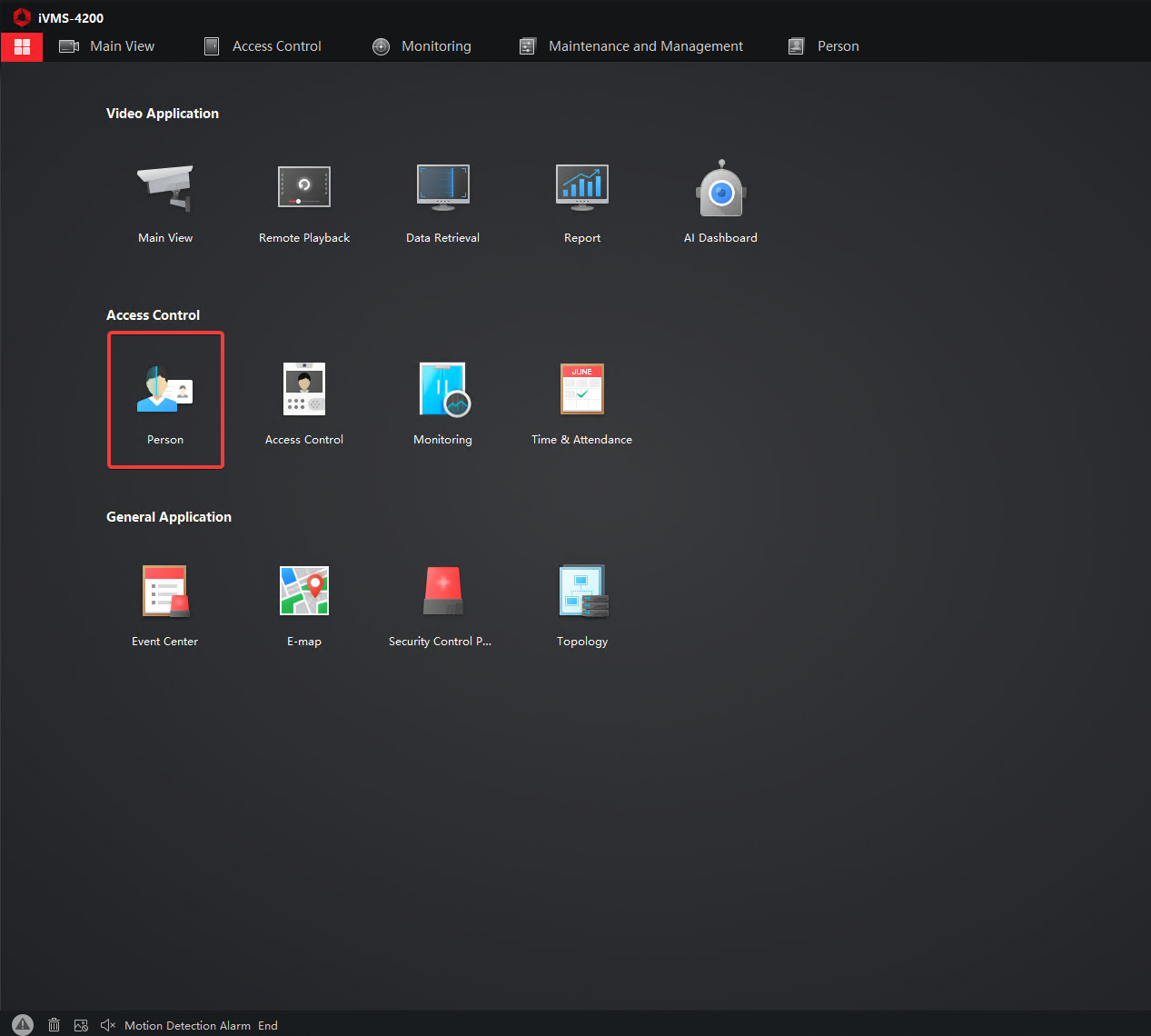Screen dimensions: 1151x1036
Task: Launch the E-map module
Action: [x=303, y=593]
